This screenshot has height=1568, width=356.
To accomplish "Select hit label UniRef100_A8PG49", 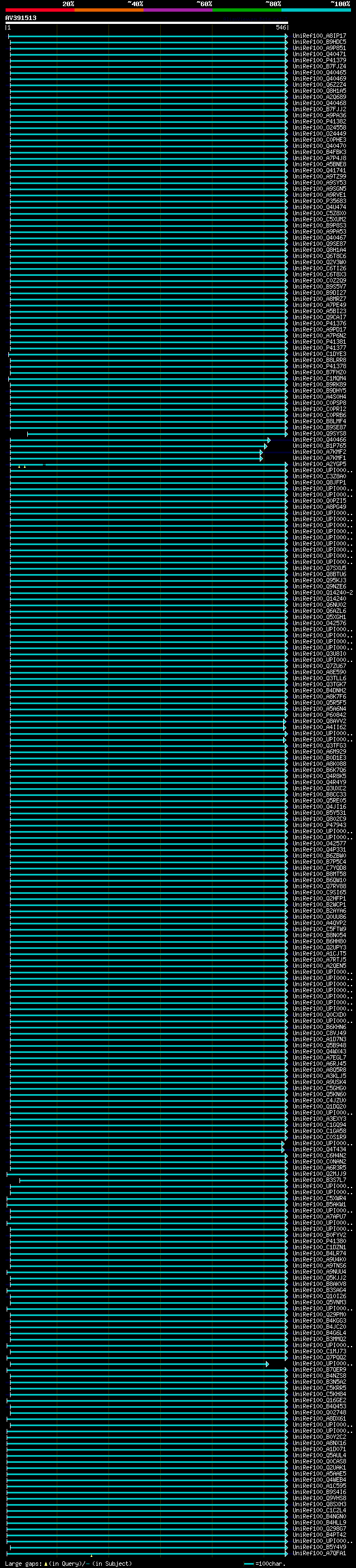I will point(319,506).
